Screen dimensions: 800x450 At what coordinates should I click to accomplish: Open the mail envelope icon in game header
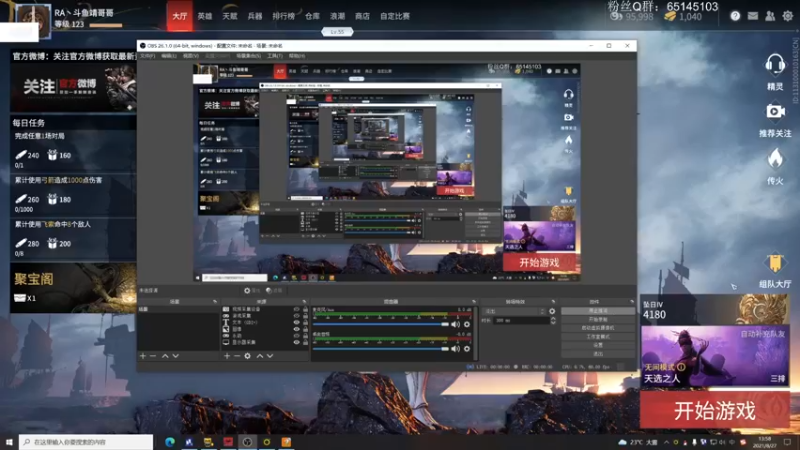click(753, 16)
